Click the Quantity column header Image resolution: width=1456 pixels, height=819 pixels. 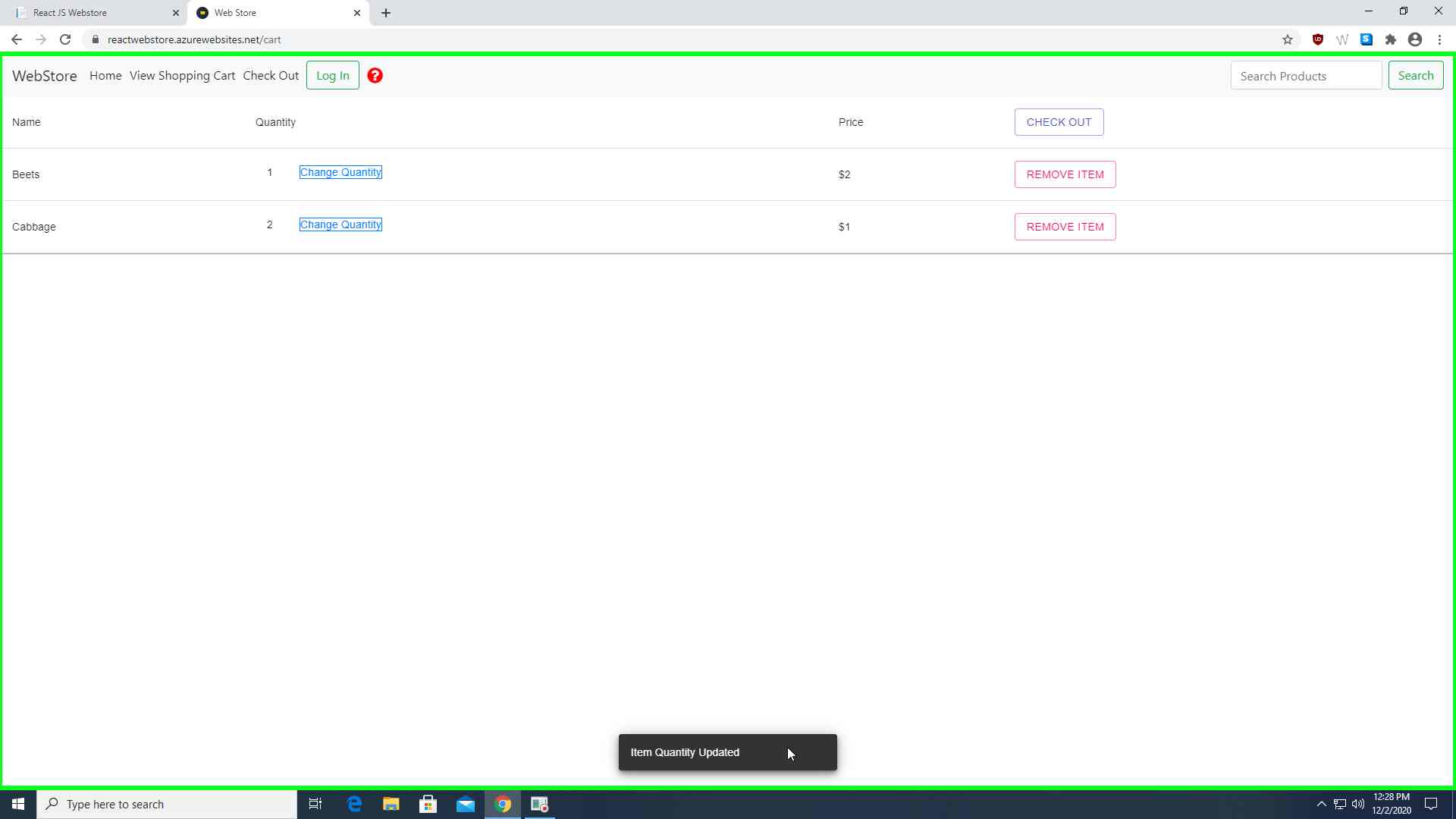click(275, 122)
